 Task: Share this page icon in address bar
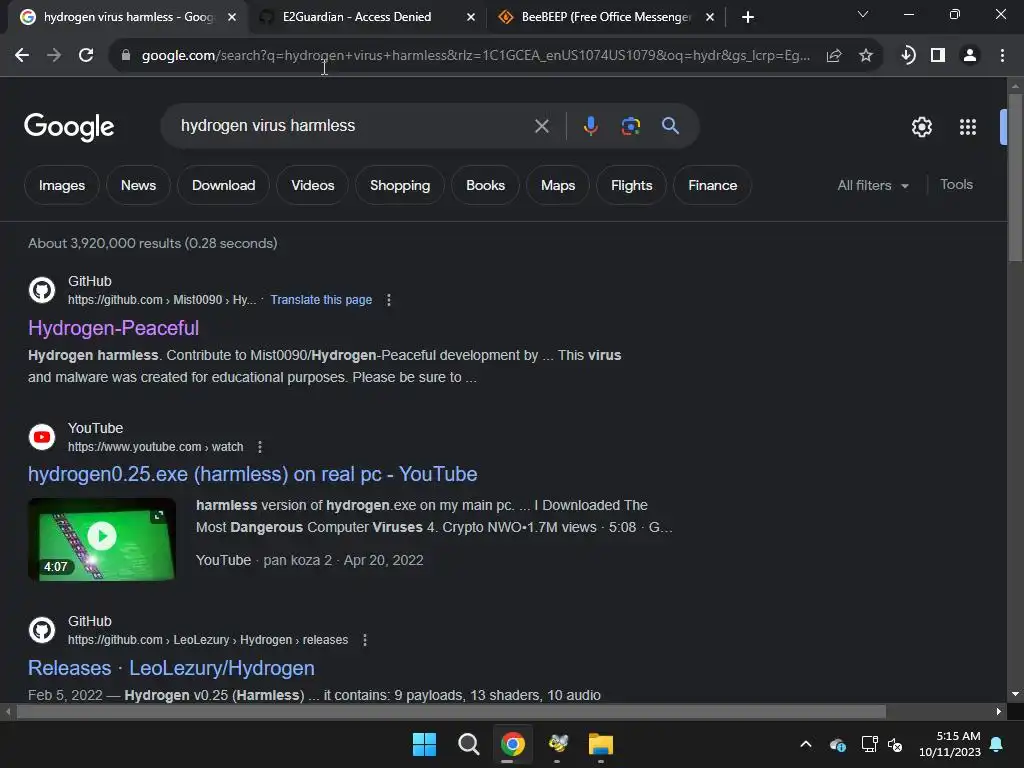834,56
